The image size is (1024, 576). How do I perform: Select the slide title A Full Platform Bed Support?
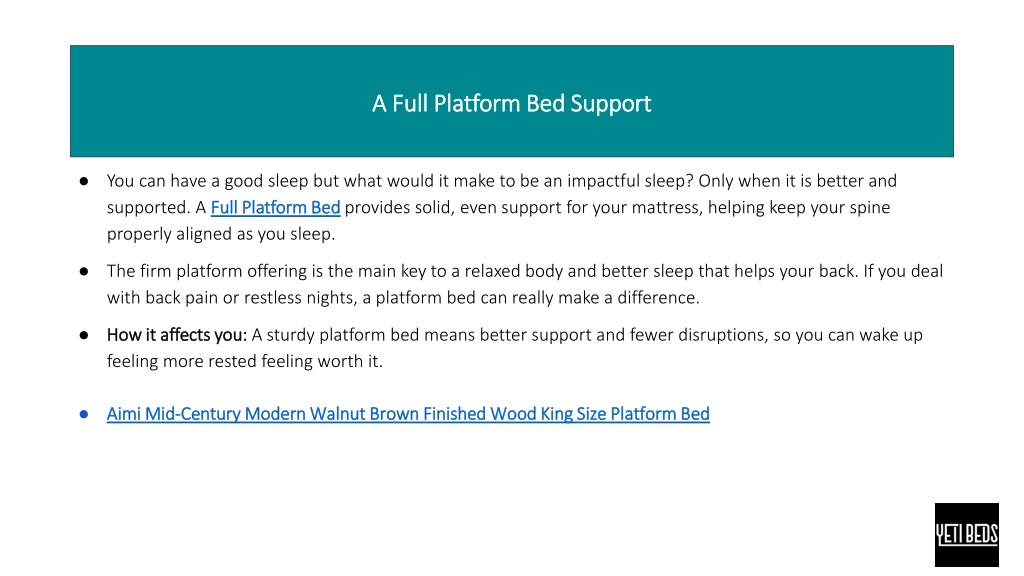(x=511, y=104)
